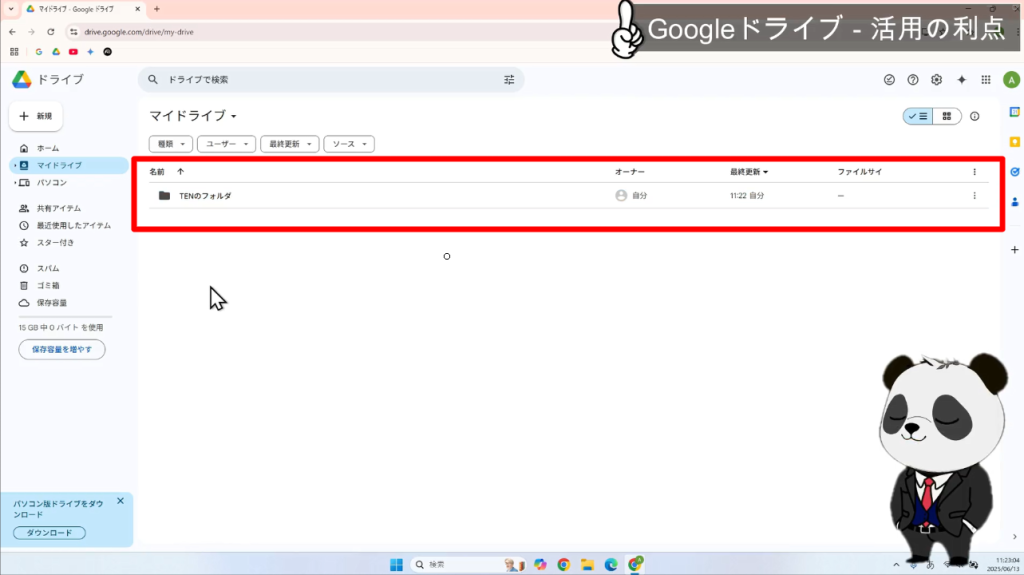1024x575 pixels.
Task: Go back in browser
Action: [x=12, y=32]
